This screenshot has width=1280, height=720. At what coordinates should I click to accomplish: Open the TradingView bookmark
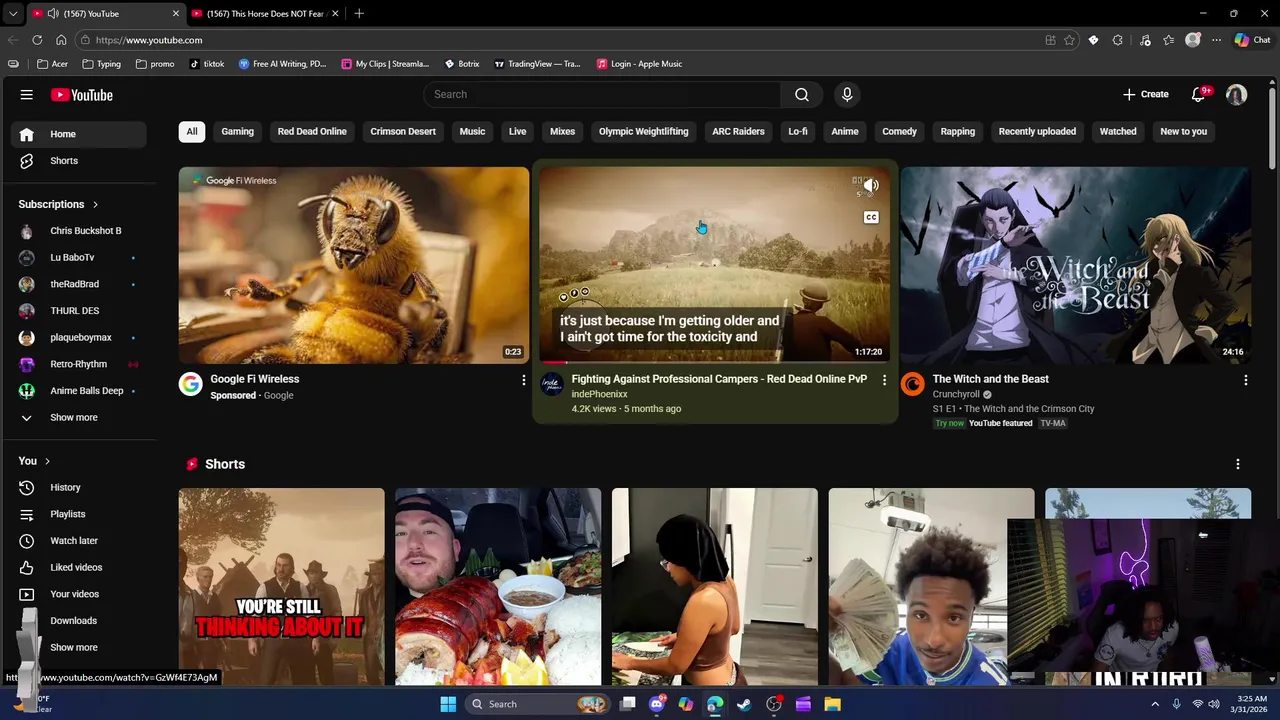[537, 64]
